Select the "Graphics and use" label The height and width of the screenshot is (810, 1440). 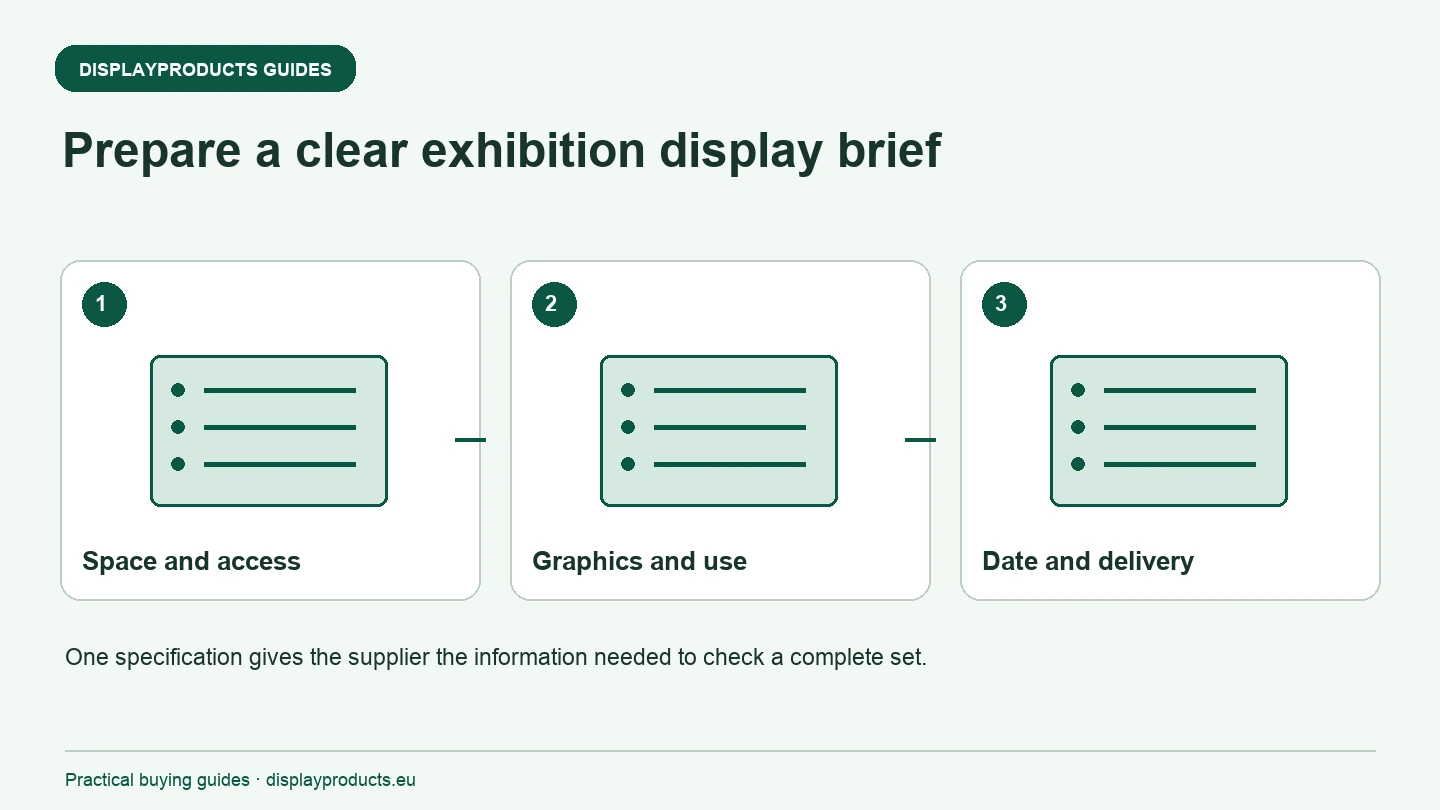[x=639, y=561]
